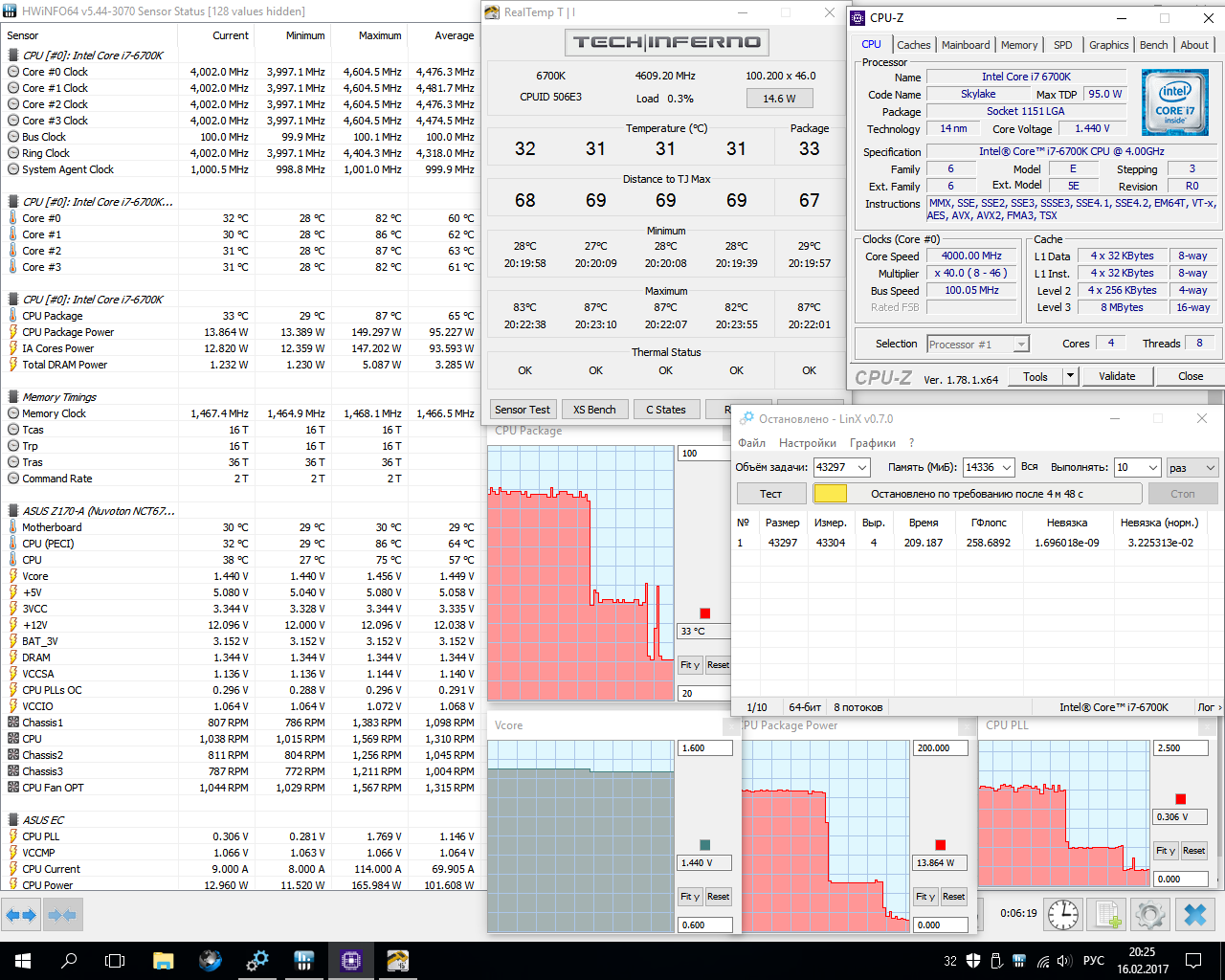Click the bolt icon beside CPU Package Power
This screenshot has width=1225, height=980.
point(13,332)
